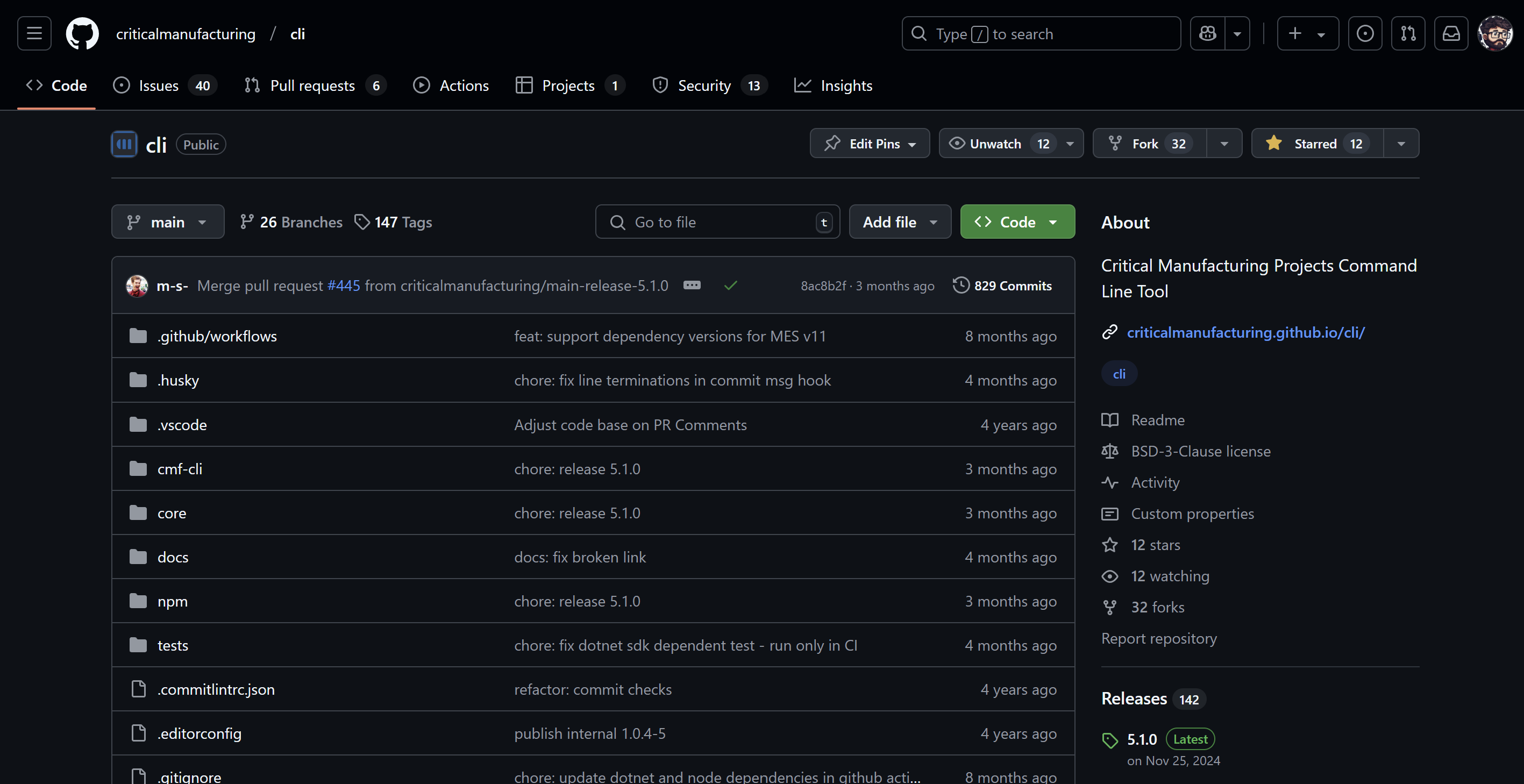Open Copilot chat icon in header
The image size is (1524, 784).
(1207, 34)
